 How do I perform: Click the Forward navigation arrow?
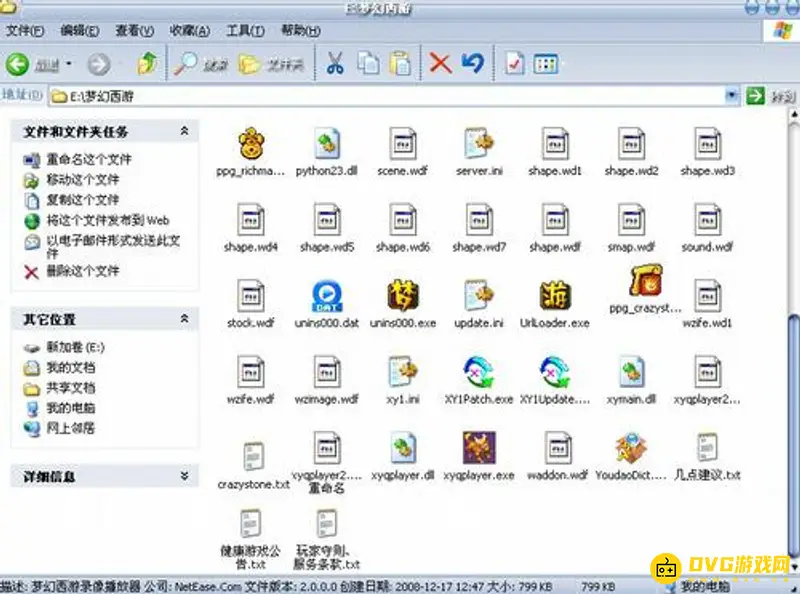coord(98,64)
